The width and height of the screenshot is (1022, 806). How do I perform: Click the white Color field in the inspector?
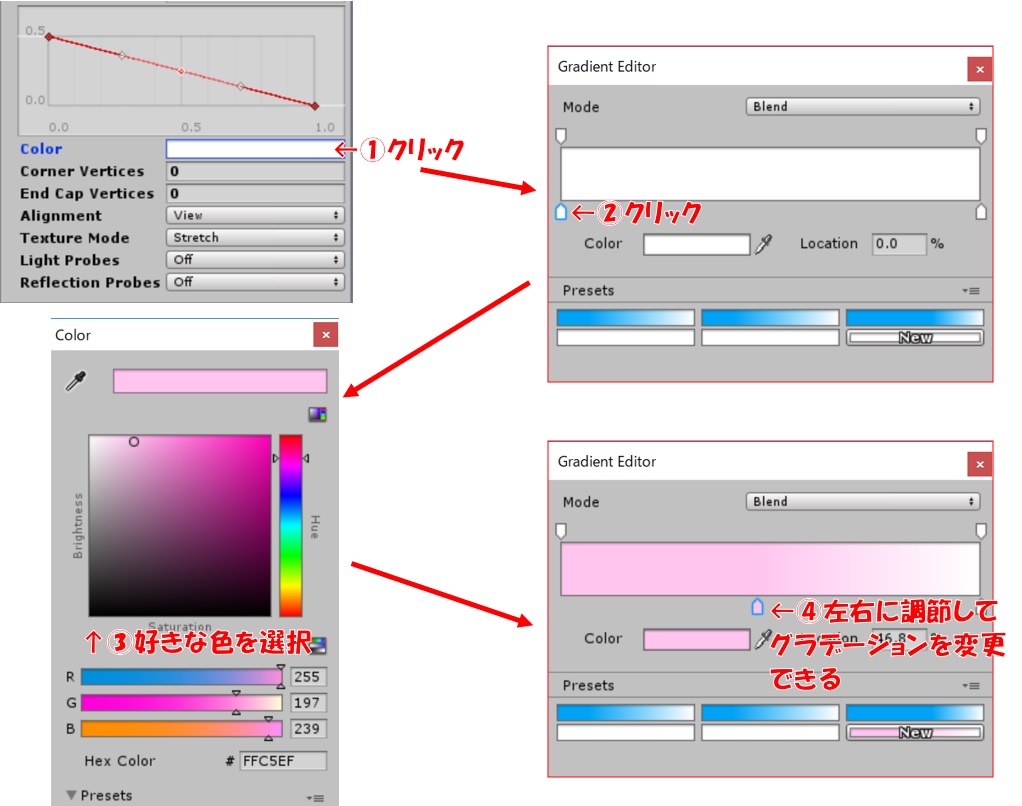coord(254,149)
